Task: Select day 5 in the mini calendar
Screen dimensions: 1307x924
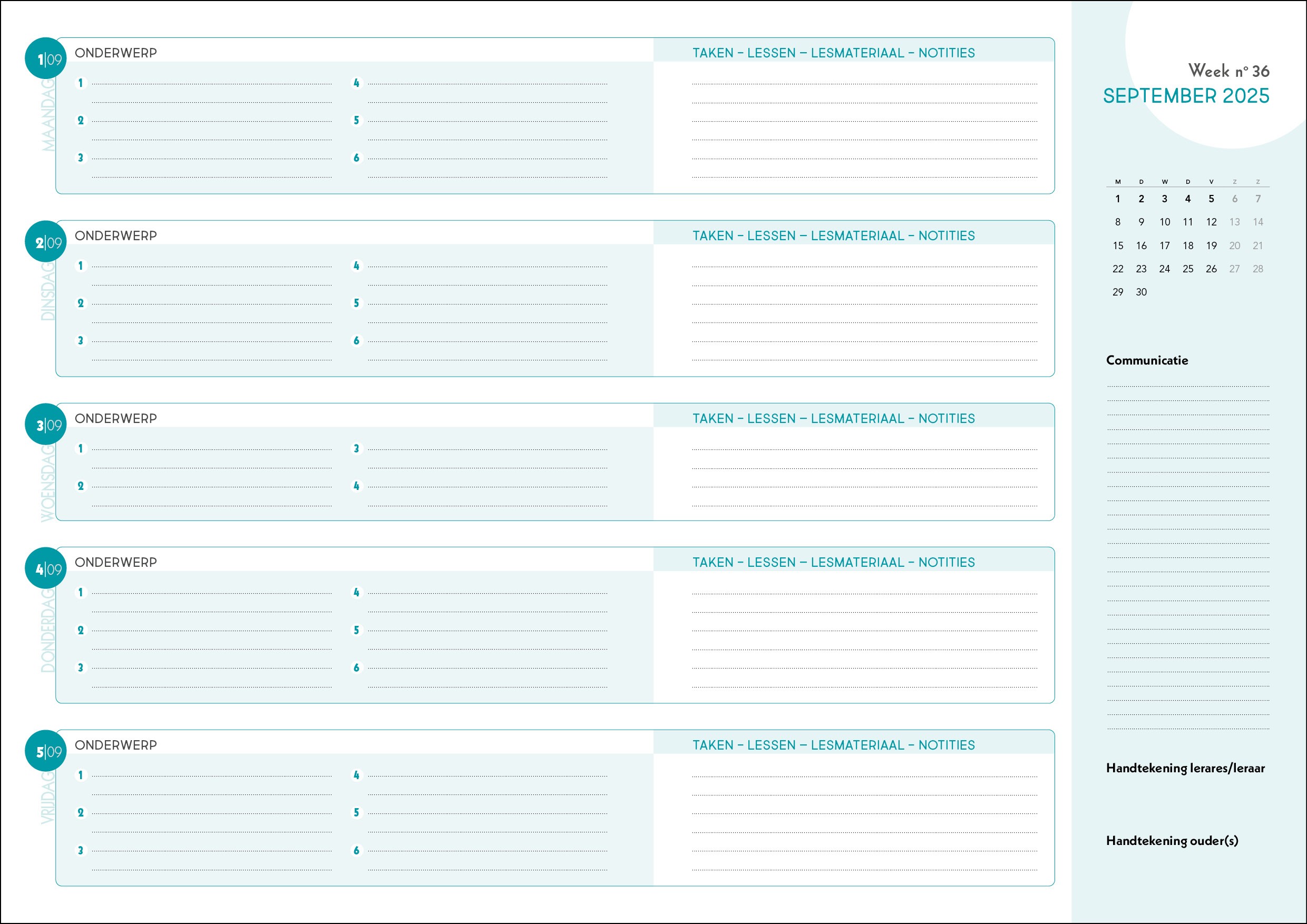Action: tap(1211, 199)
